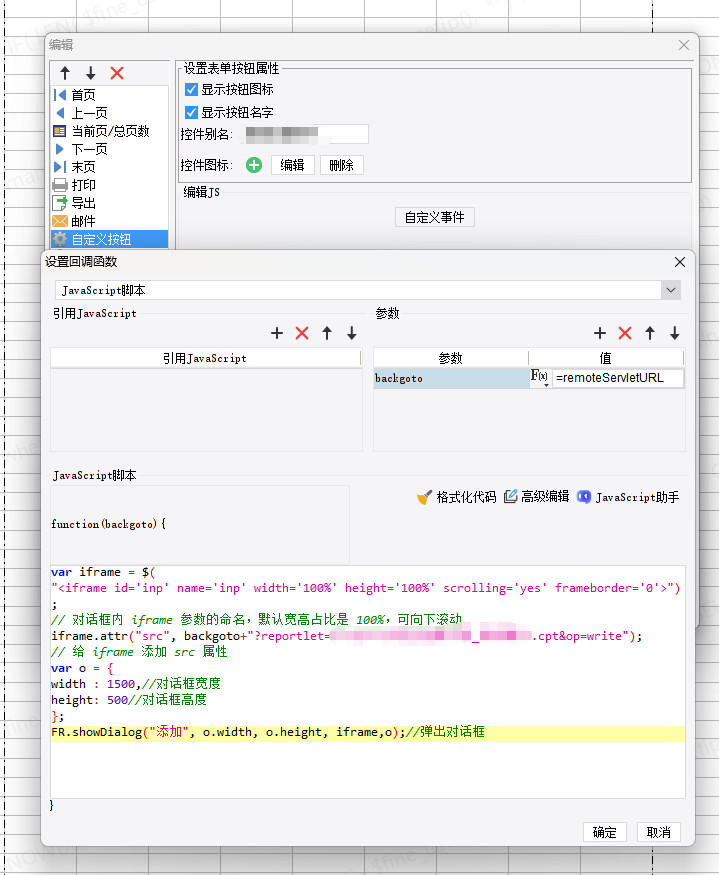Remove the selected parameter with red X
The image size is (719, 875).
625,334
